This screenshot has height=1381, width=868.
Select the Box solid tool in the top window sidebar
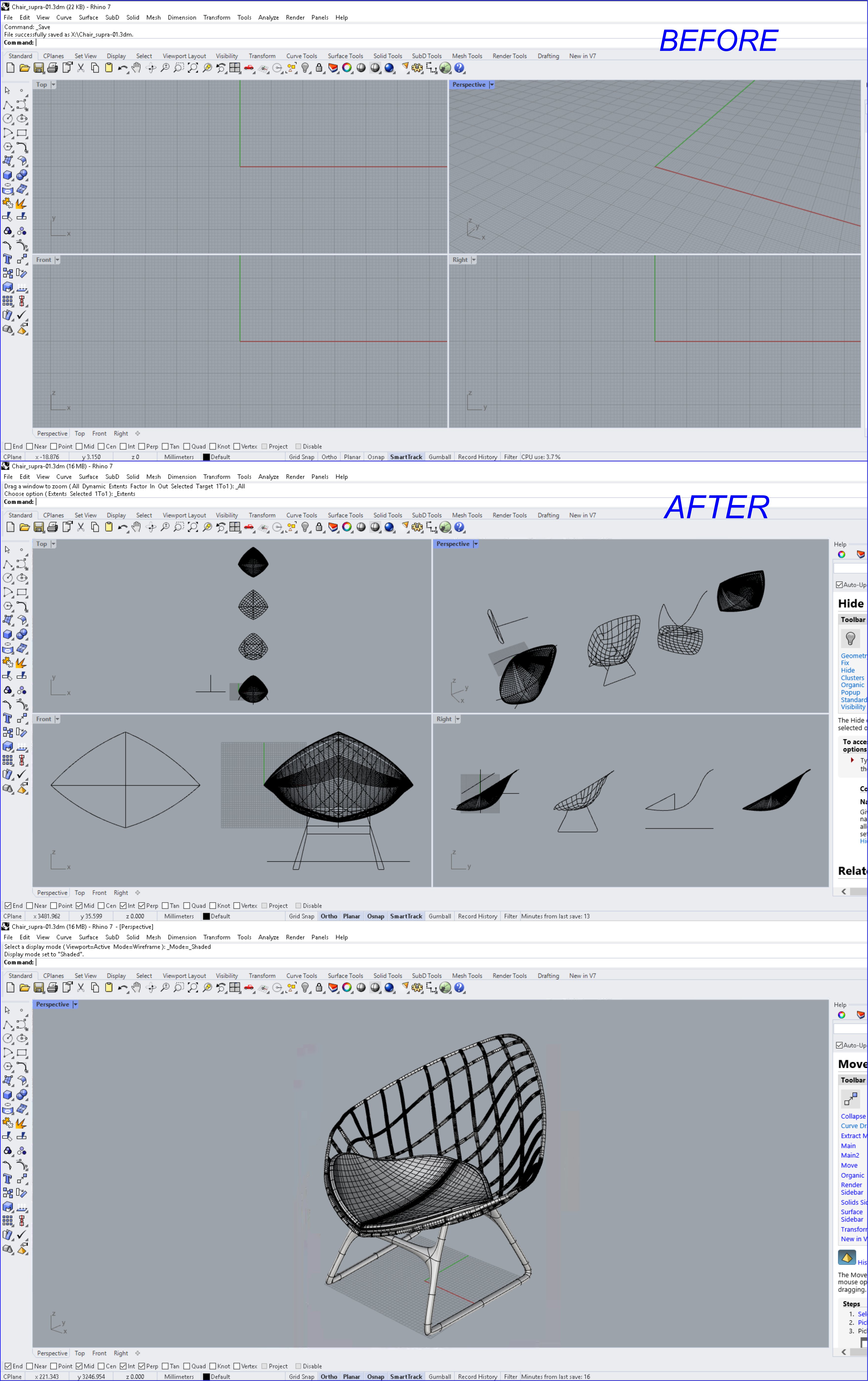point(8,175)
